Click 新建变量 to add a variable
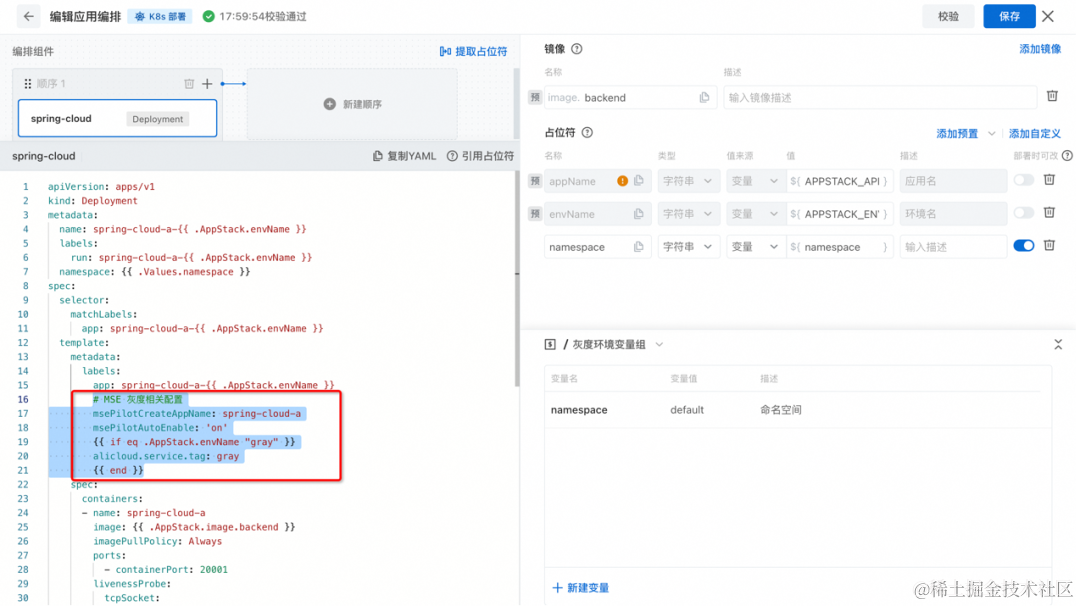 coord(583,589)
